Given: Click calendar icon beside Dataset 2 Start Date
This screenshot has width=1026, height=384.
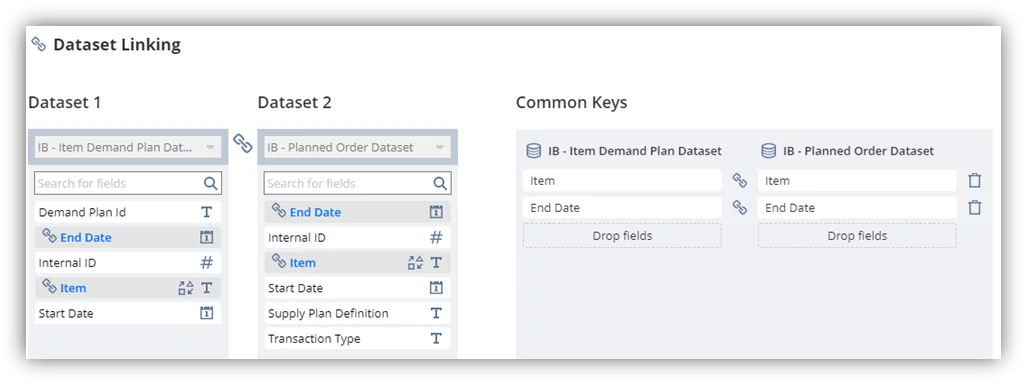Looking at the screenshot, I should point(436,288).
